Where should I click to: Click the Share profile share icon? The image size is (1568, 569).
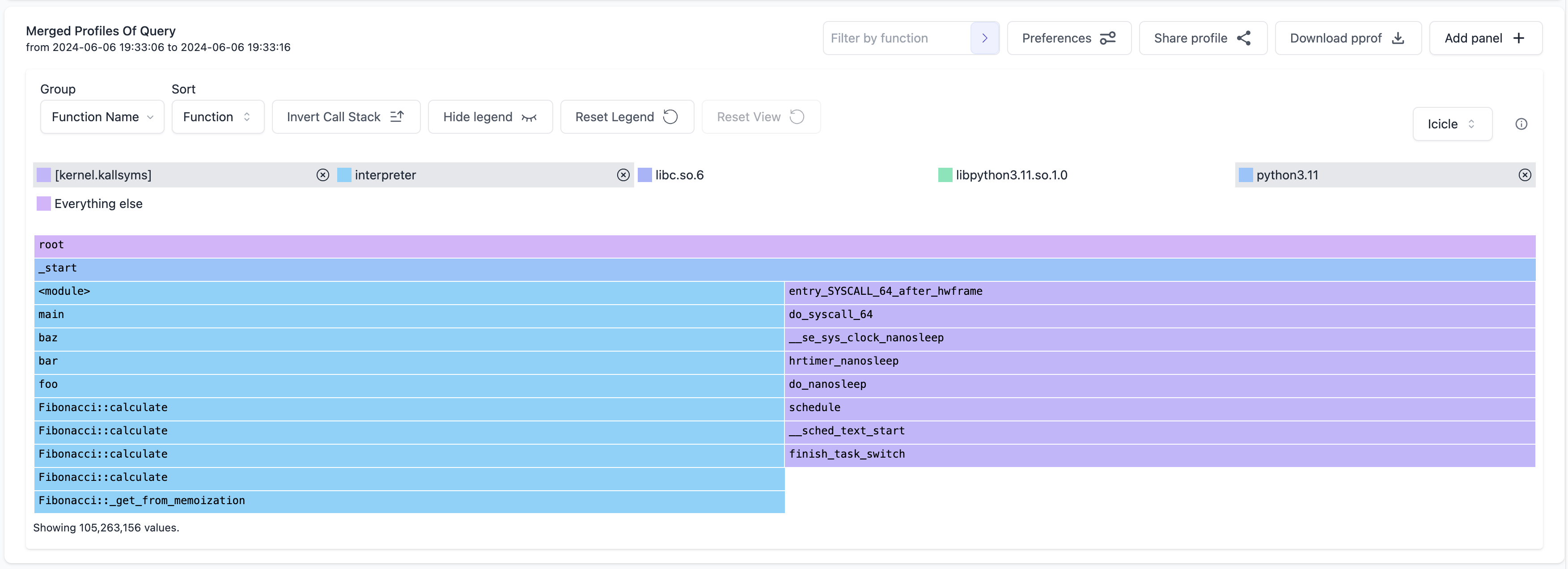(x=1244, y=38)
